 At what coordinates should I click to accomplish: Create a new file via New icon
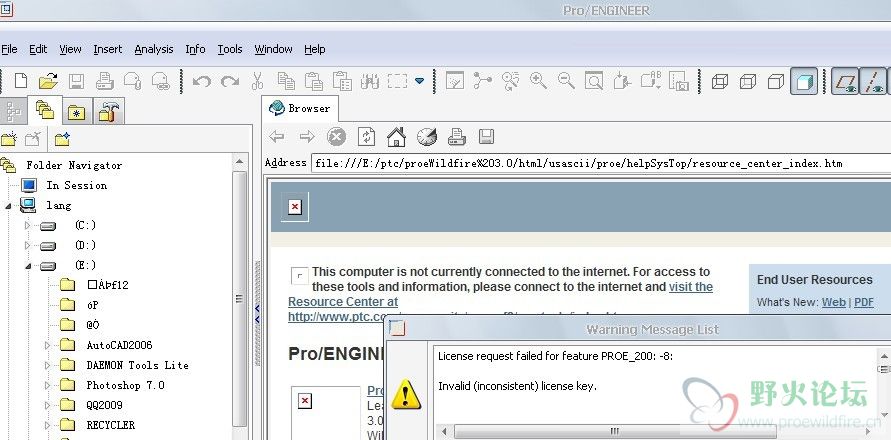click(x=21, y=81)
